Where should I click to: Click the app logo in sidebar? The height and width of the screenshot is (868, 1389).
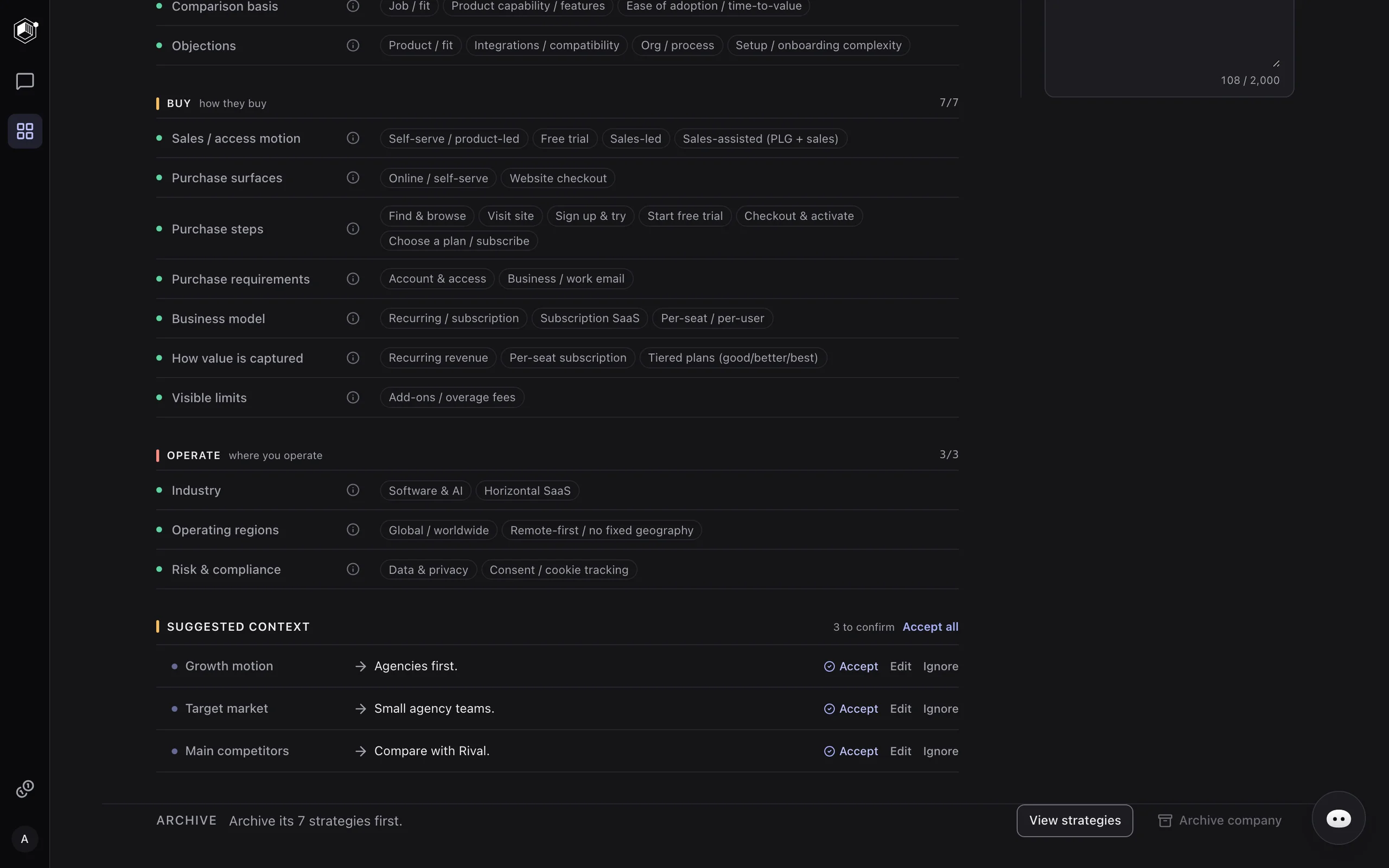pos(26,31)
